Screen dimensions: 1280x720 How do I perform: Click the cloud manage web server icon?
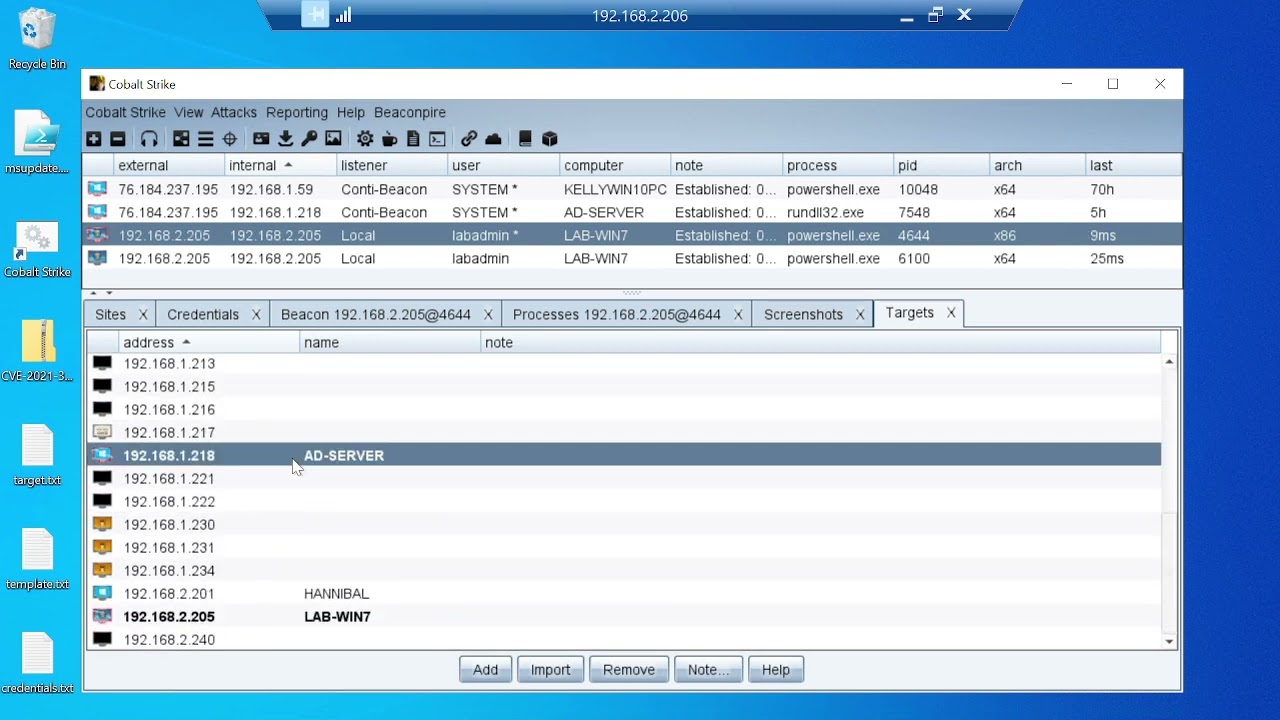pyautogui.click(x=493, y=139)
